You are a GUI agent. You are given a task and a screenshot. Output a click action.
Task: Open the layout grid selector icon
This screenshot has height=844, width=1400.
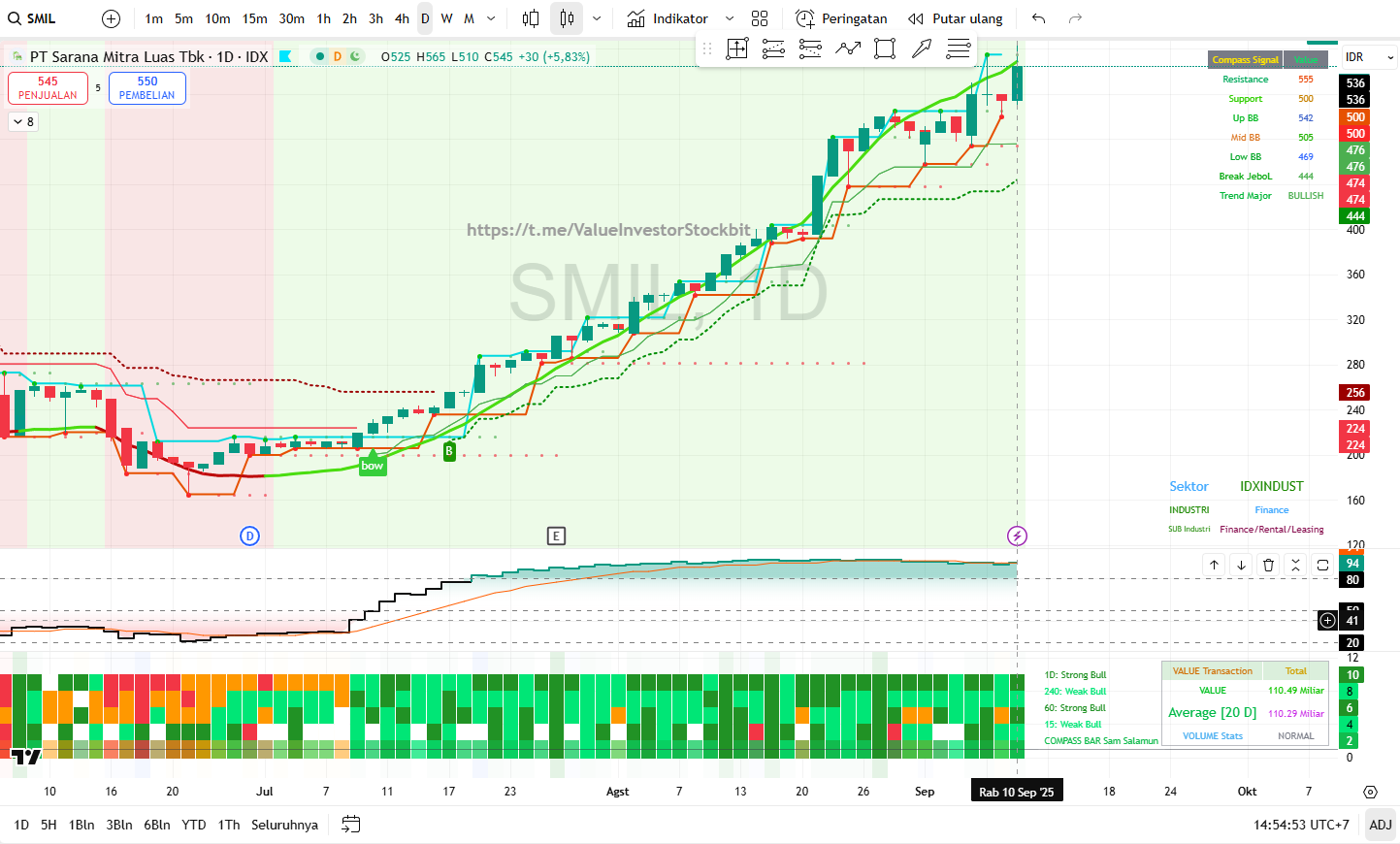[x=760, y=18]
